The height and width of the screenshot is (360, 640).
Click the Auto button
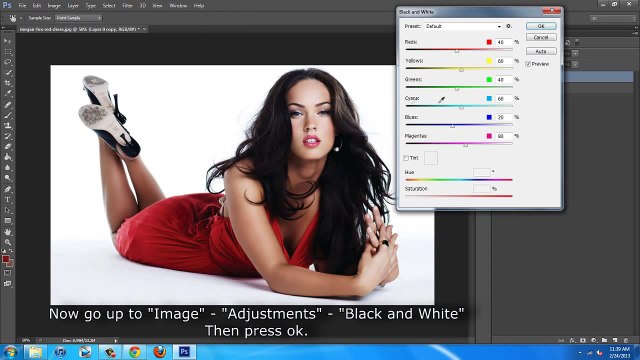(x=541, y=51)
